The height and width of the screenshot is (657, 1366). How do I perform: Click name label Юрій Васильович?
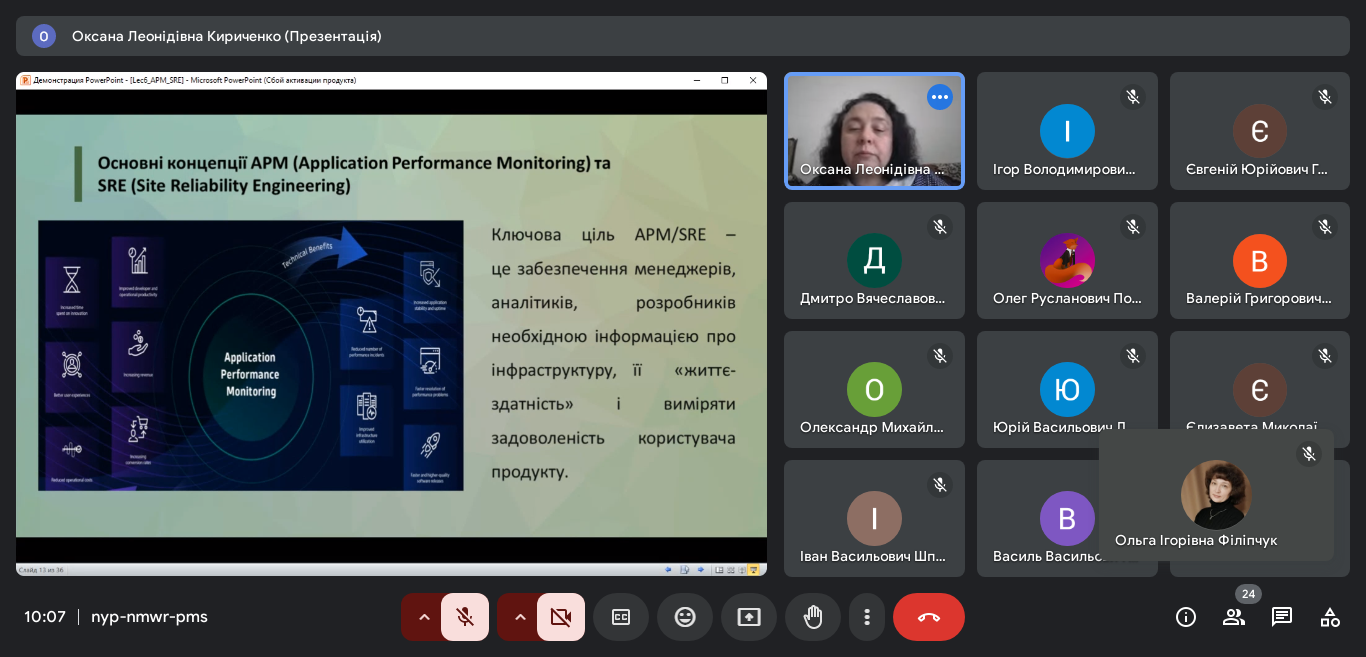pyautogui.click(x=1061, y=427)
